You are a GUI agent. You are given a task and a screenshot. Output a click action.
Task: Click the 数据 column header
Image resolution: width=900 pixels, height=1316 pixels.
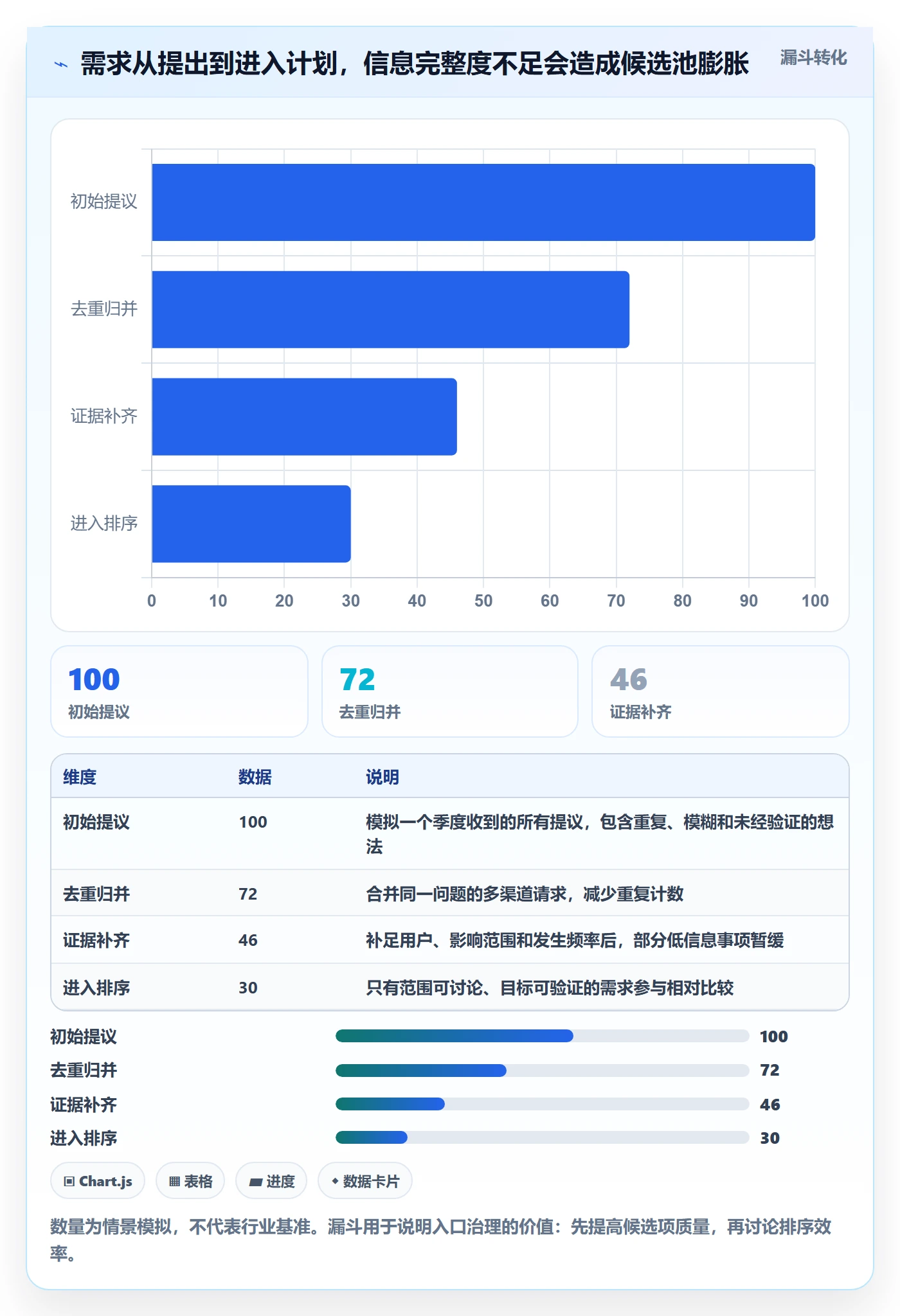coord(255,777)
